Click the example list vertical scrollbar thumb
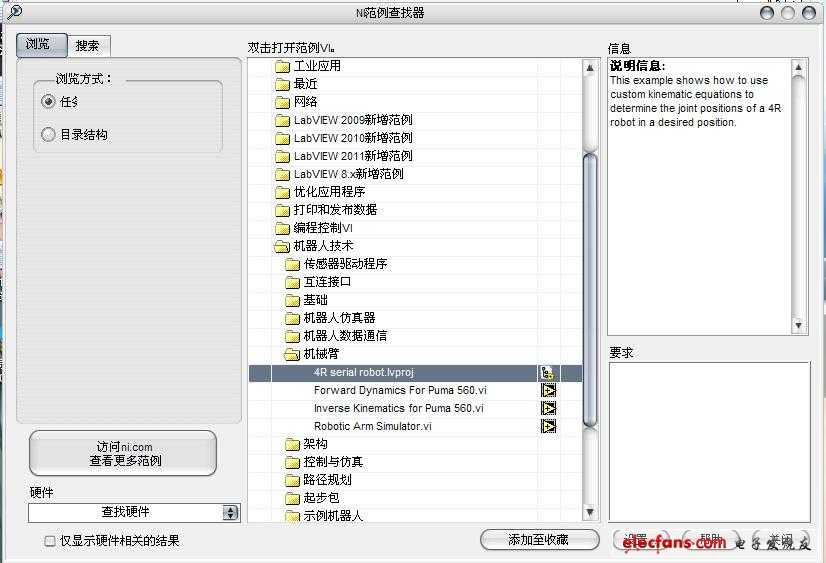The image size is (826, 563). click(590, 290)
